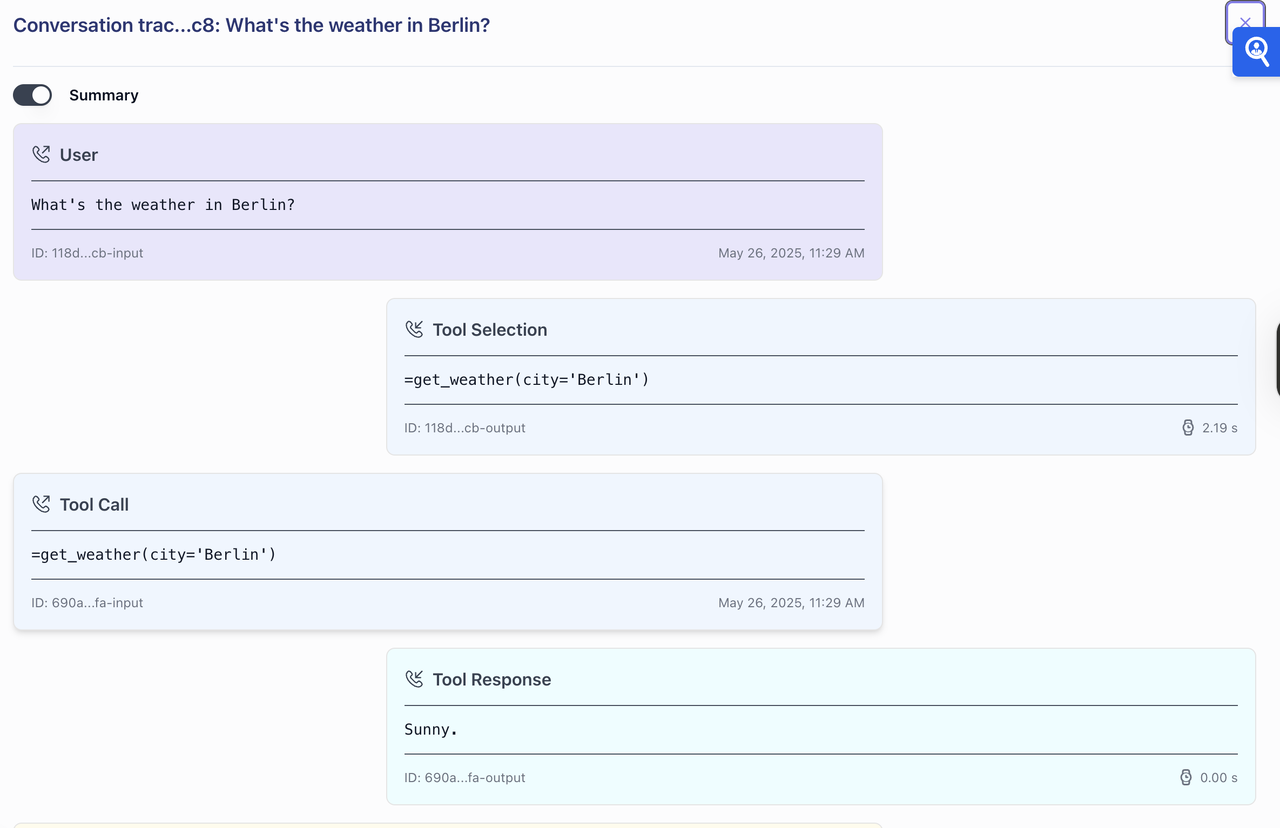1280x828 pixels.
Task: Click ID 690a...fa-input
Action: click(87, 603)
